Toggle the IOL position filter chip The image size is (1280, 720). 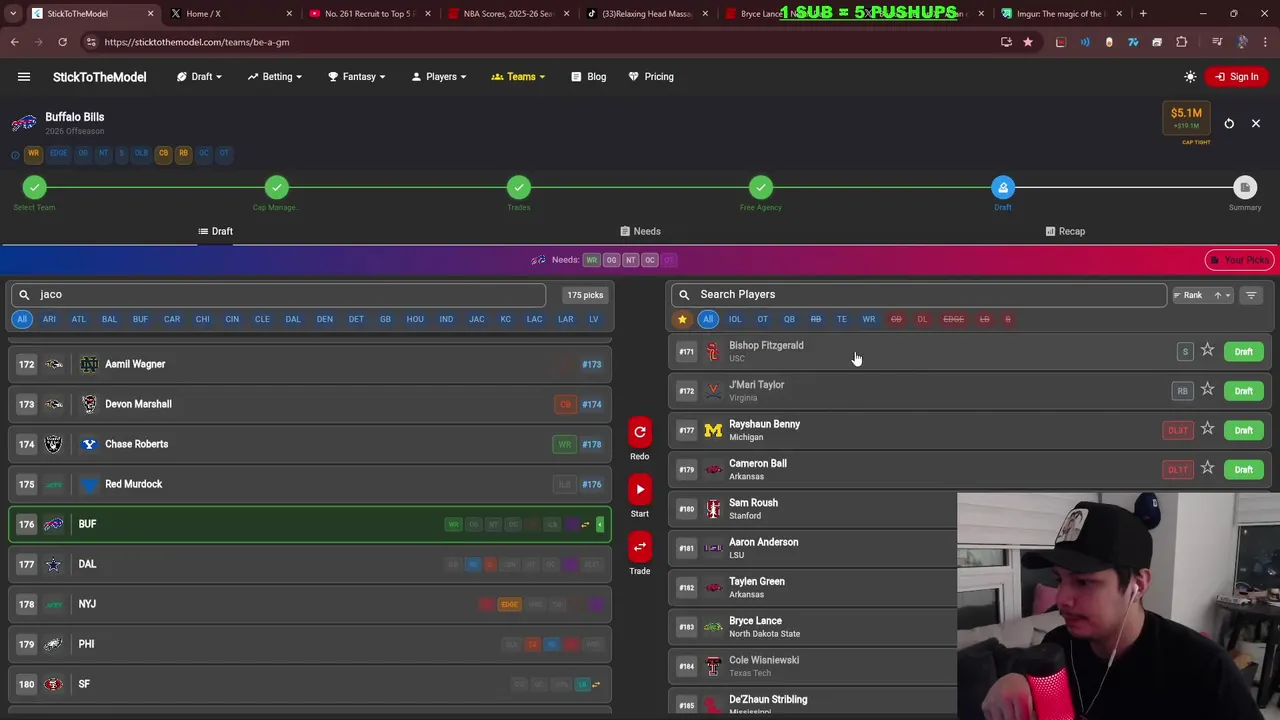[735, 319]
